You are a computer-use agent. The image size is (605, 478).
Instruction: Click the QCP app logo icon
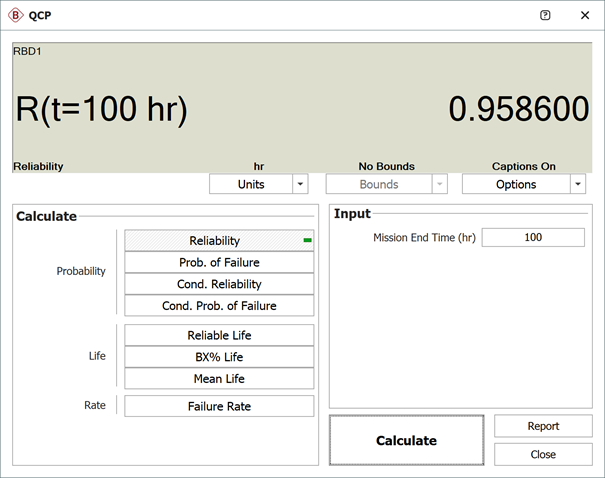tap(15, 15)
